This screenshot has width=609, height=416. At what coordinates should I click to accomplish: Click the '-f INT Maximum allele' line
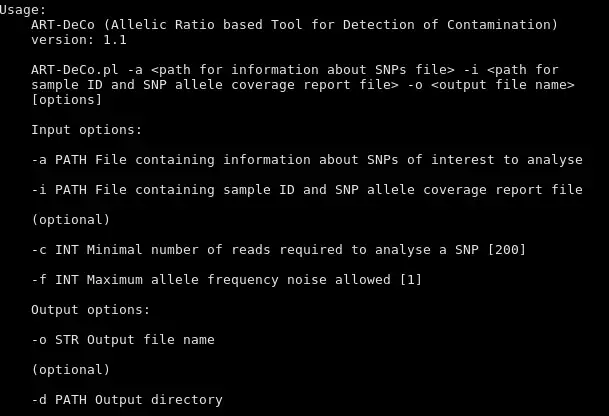coord(226,280)
